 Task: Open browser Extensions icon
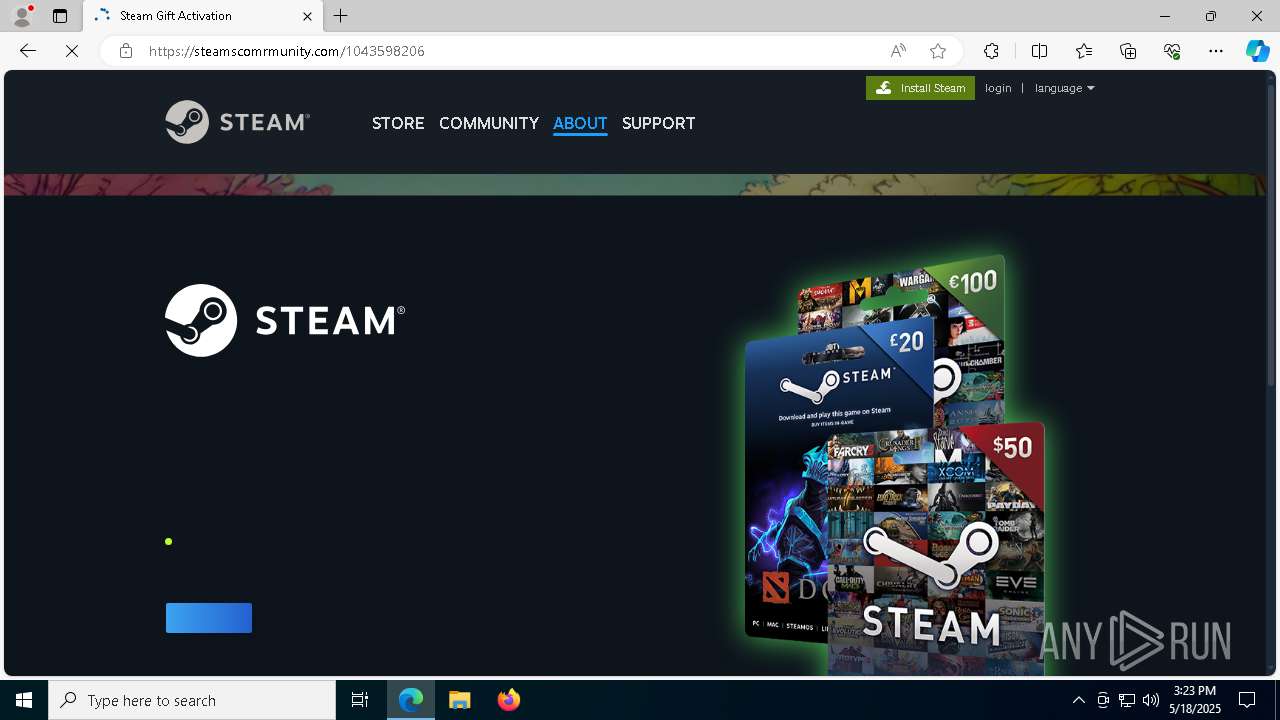(x=991, y=51)
